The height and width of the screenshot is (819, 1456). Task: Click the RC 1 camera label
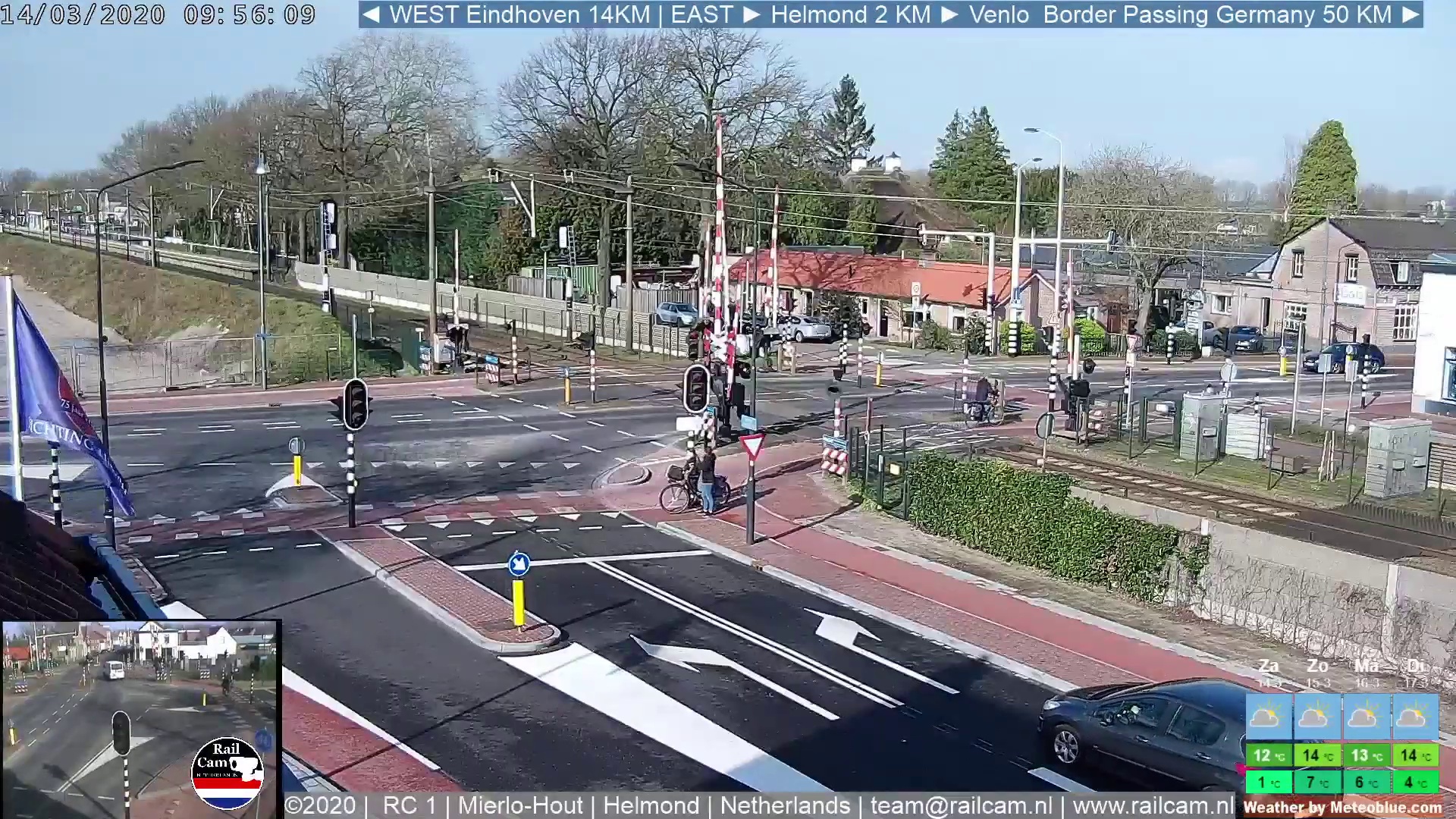coord(409,805)
